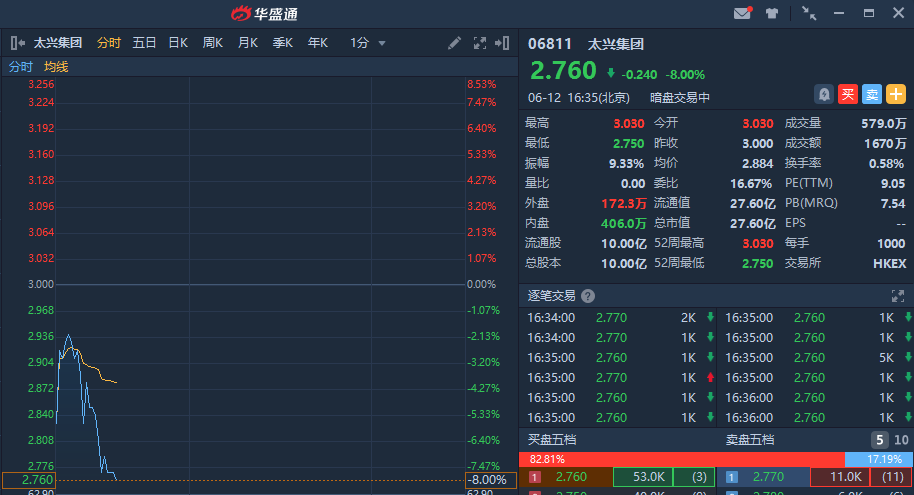914x495 pixels.
Task: Click the current price 2.760 header
Action: (x=563, y=71)
